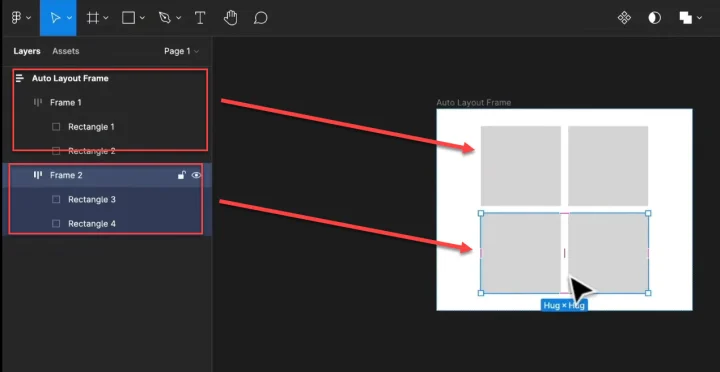
Task: Open Frame tool dropdown chevron
Action: click(x=106, y=18)
